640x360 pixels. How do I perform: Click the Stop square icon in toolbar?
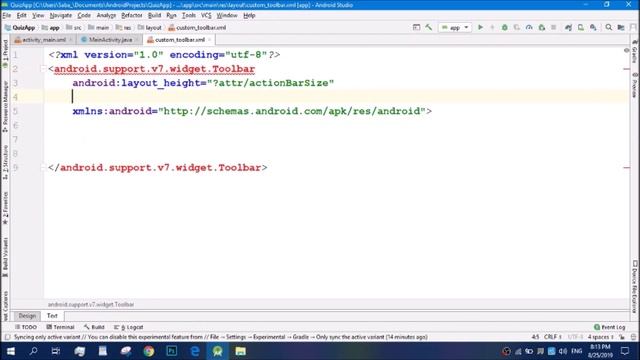tap(553, 27)
